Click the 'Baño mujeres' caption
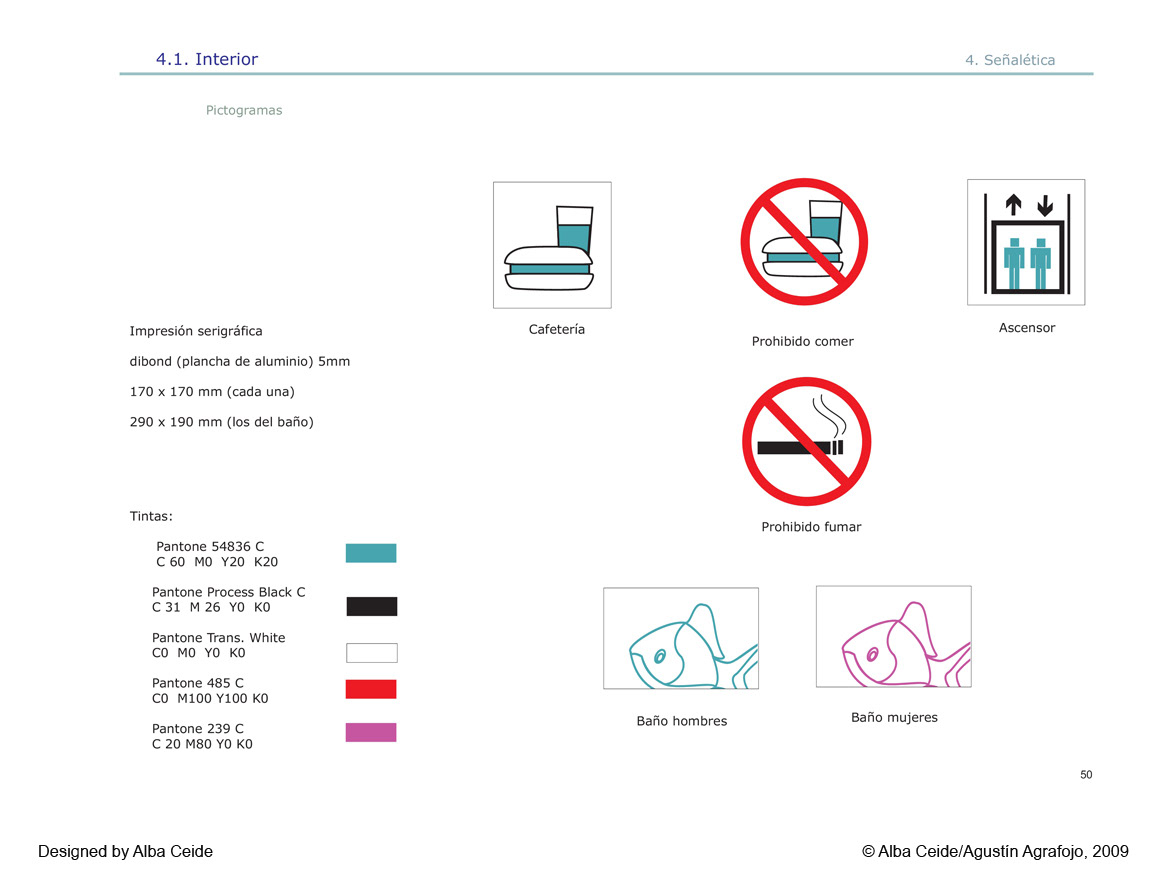 point(894,717)
